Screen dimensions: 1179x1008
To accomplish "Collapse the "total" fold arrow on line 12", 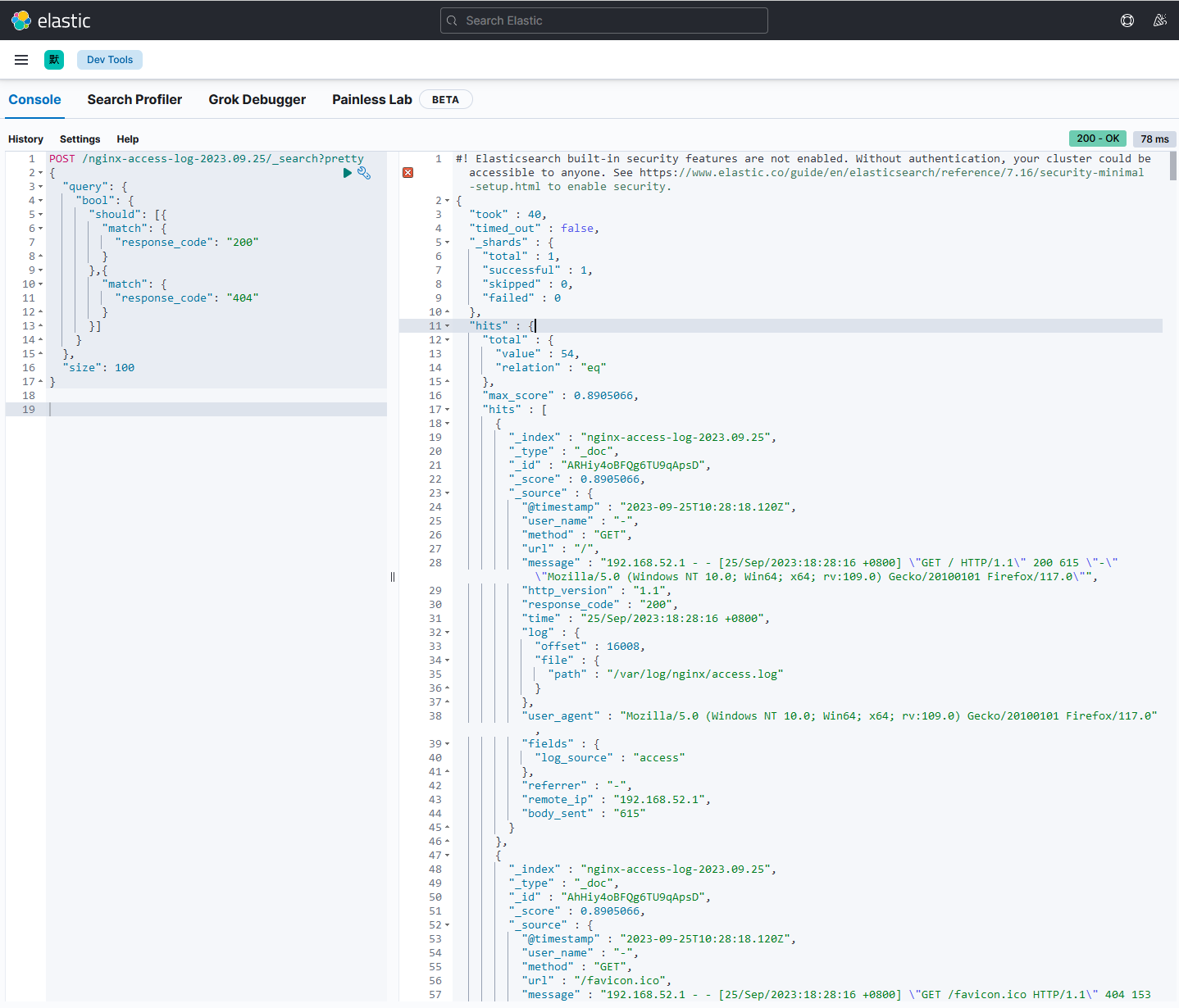I will click(448, 340).
